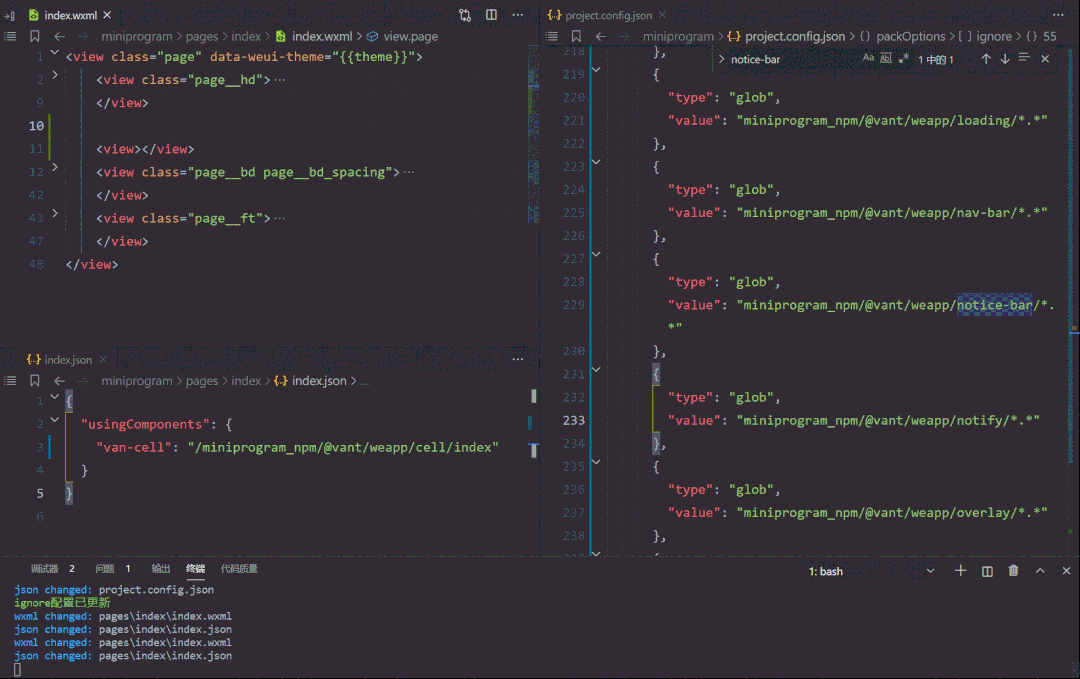Screen dimensions: 1080x679
Task: Toggle bookmark icon in index.wxml breadcrumb bar
Action: pos(34,36)
